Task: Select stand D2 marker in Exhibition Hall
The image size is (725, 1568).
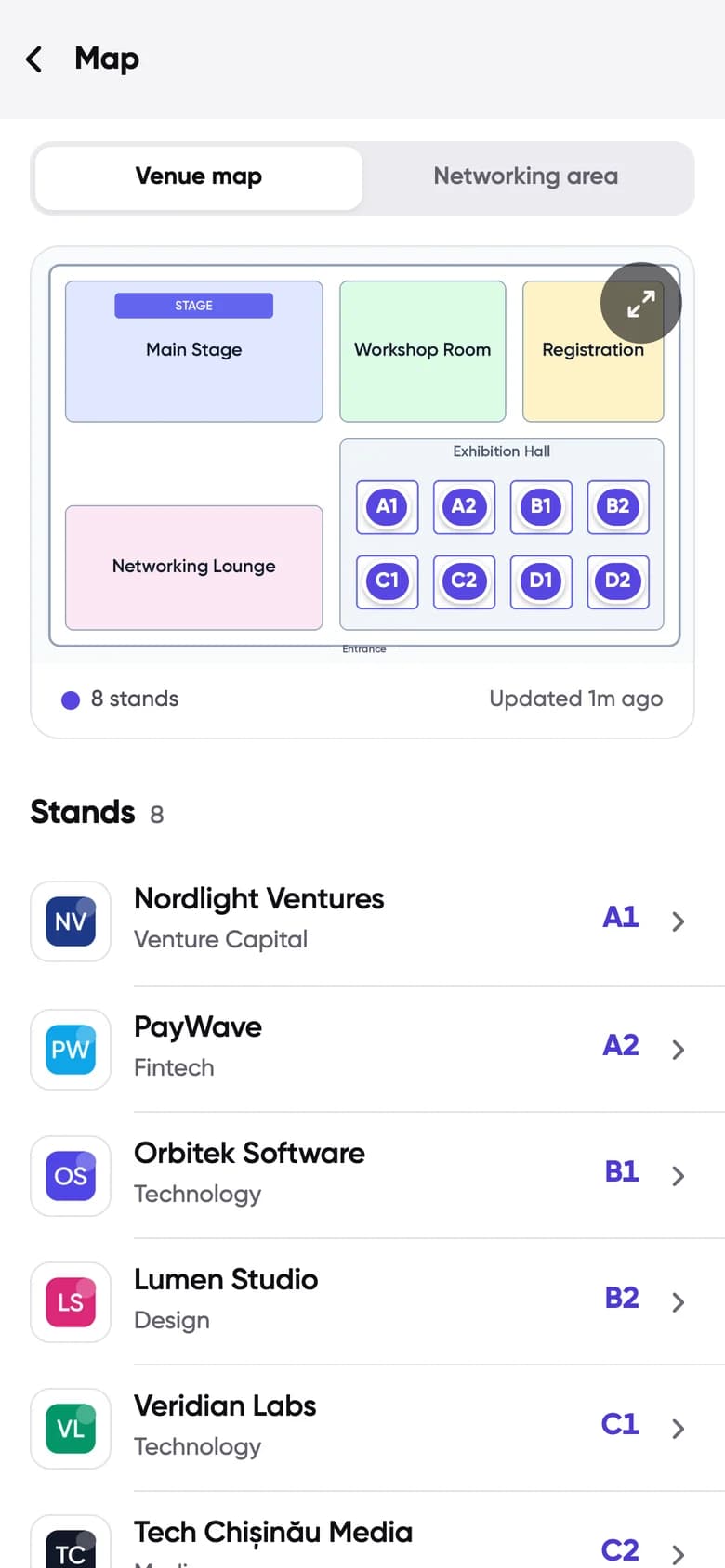Action: [618, 581]
